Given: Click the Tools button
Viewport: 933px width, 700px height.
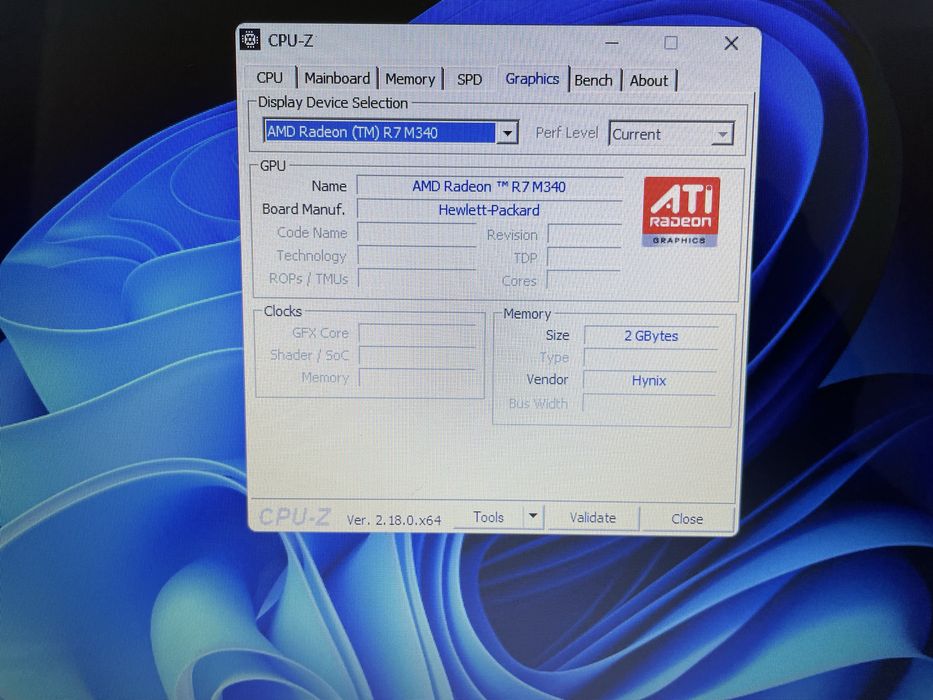Looking at the screenshot, I should point(489,517).
